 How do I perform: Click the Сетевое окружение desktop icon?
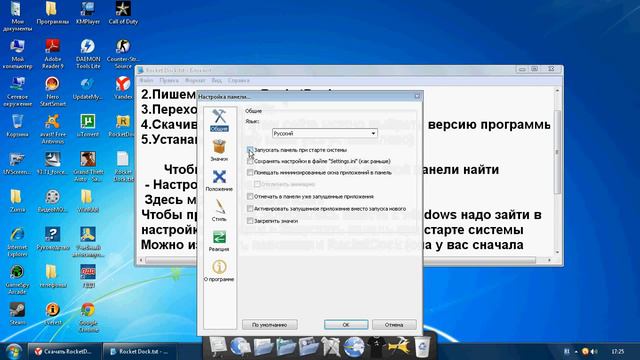click(x=17, y=92)
